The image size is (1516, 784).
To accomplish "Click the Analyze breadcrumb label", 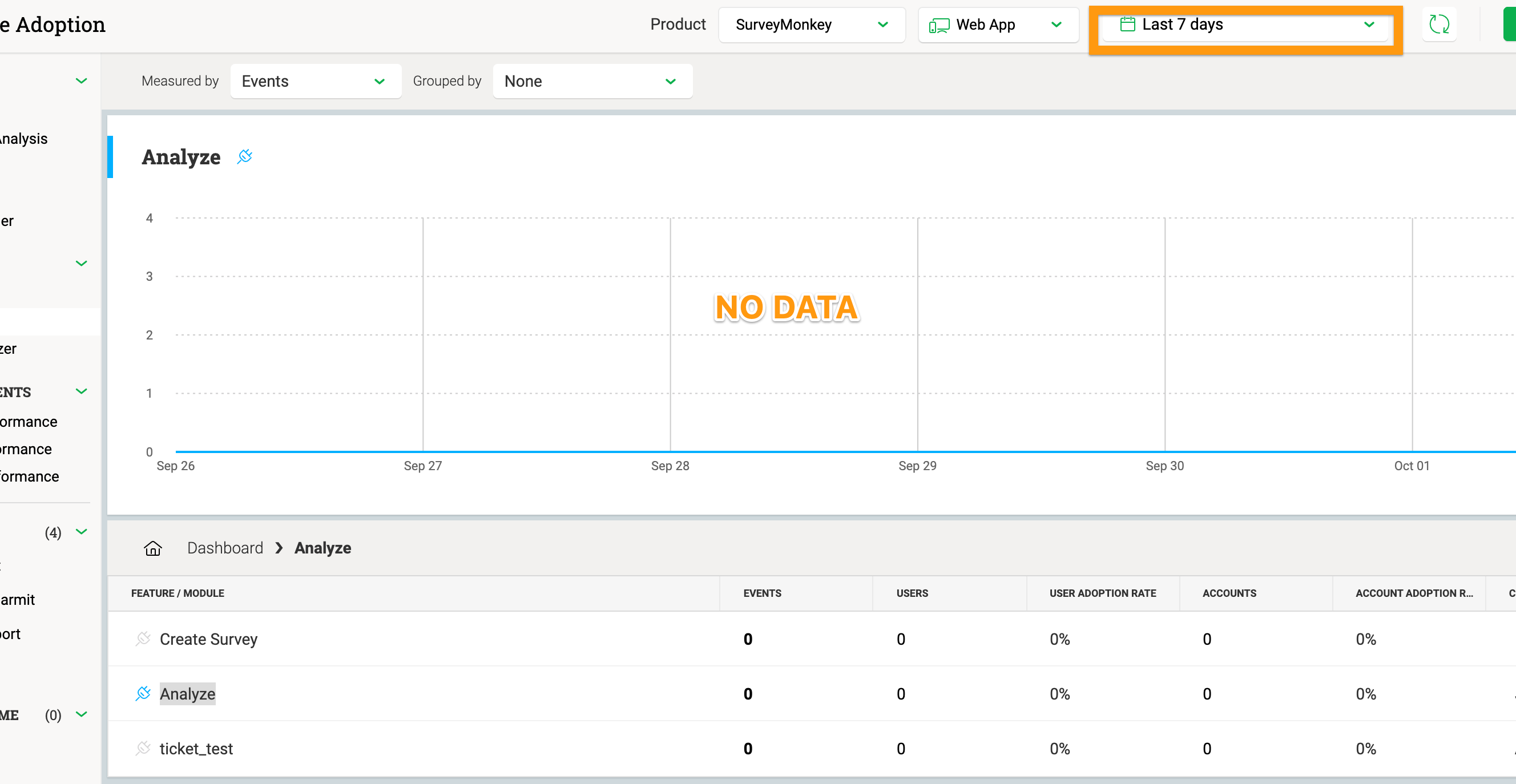I will pyautogui.click(x=322, y=548).
